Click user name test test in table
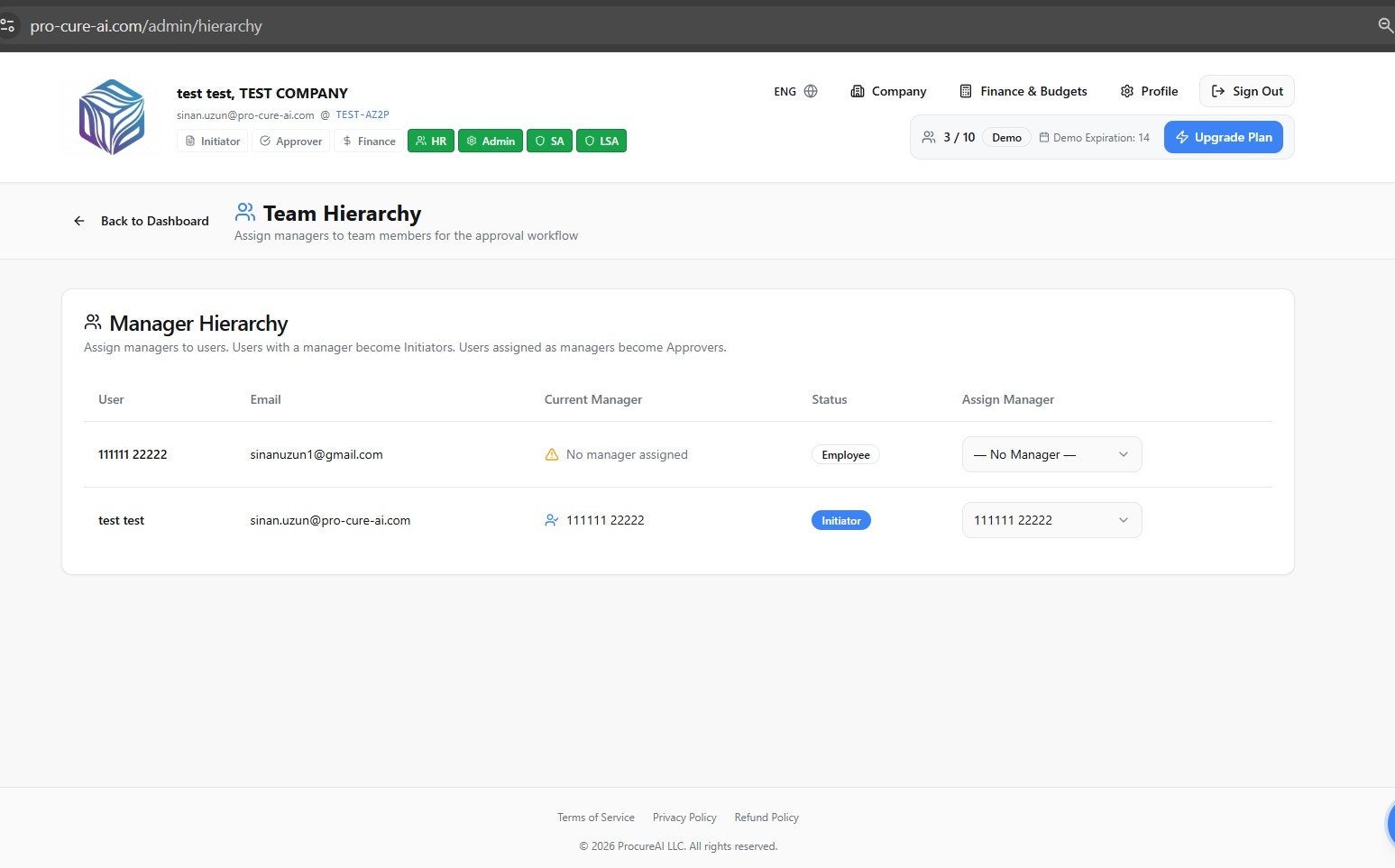Viewport: 1395px width, 868px height. point(121,520)
